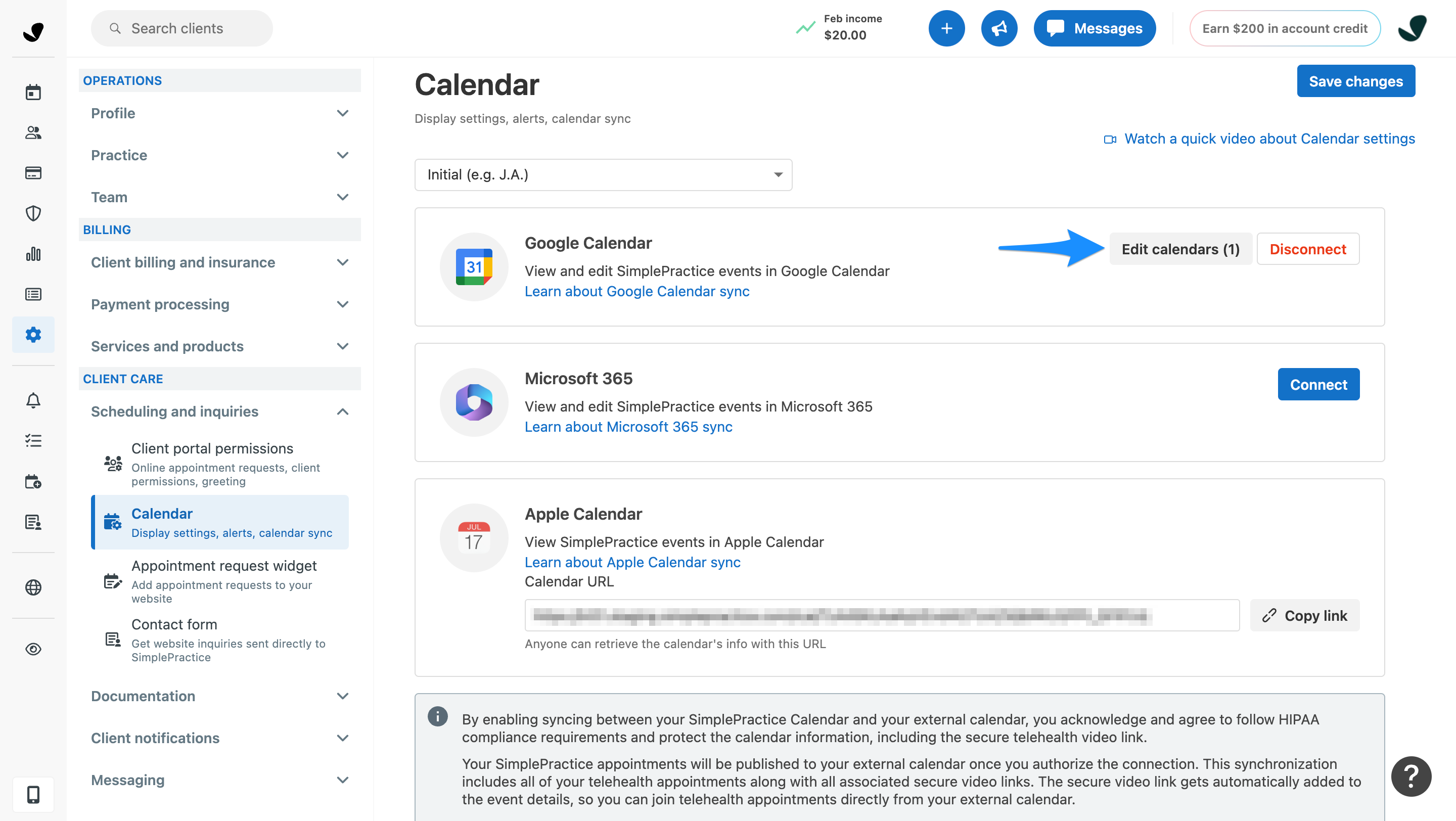The height and width of the screenshot is (821, 1456).
Task: Open the insurance shield icon
Action: [33, 213]
